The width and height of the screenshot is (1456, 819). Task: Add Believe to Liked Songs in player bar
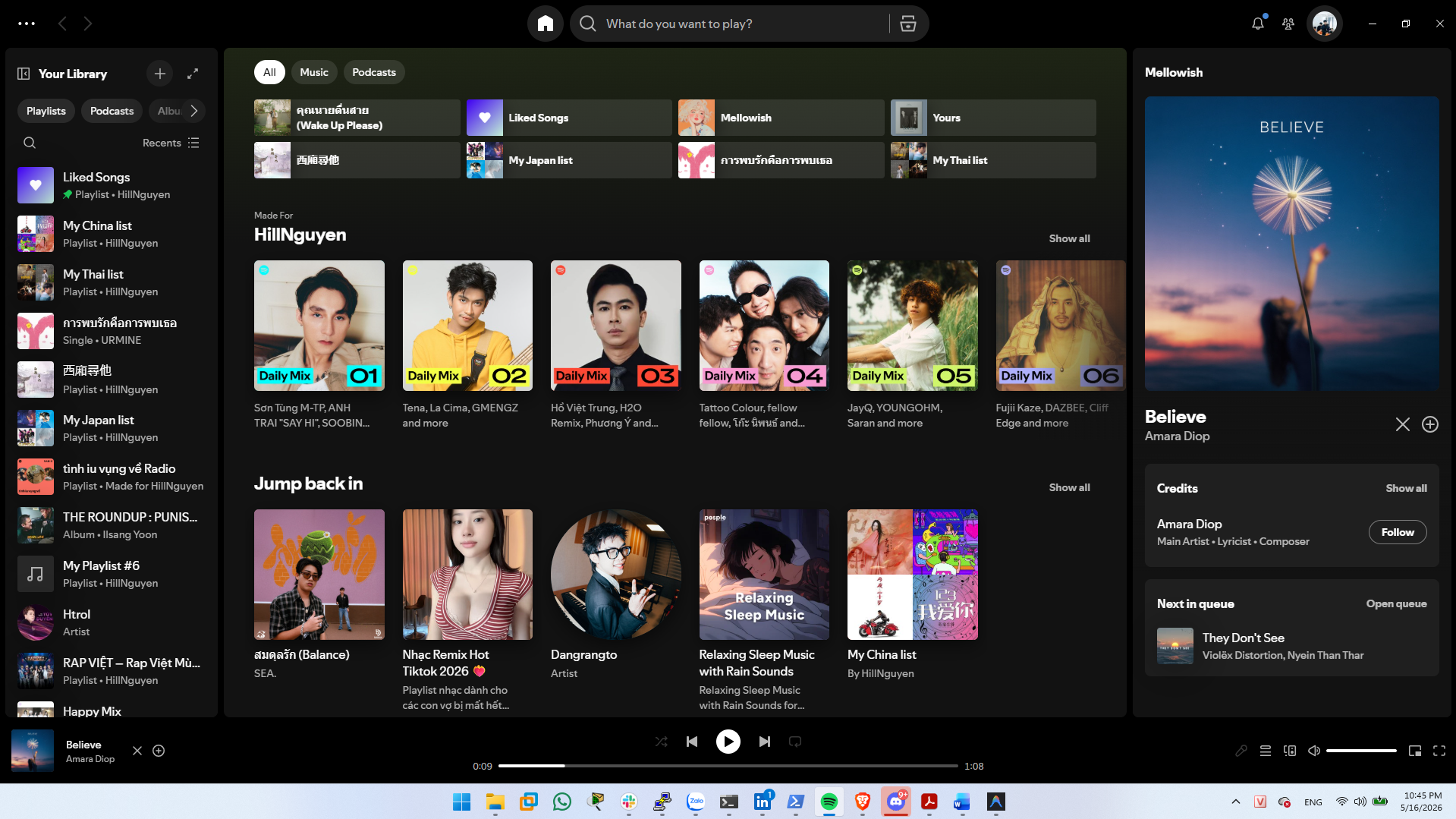tap(159, 751)
